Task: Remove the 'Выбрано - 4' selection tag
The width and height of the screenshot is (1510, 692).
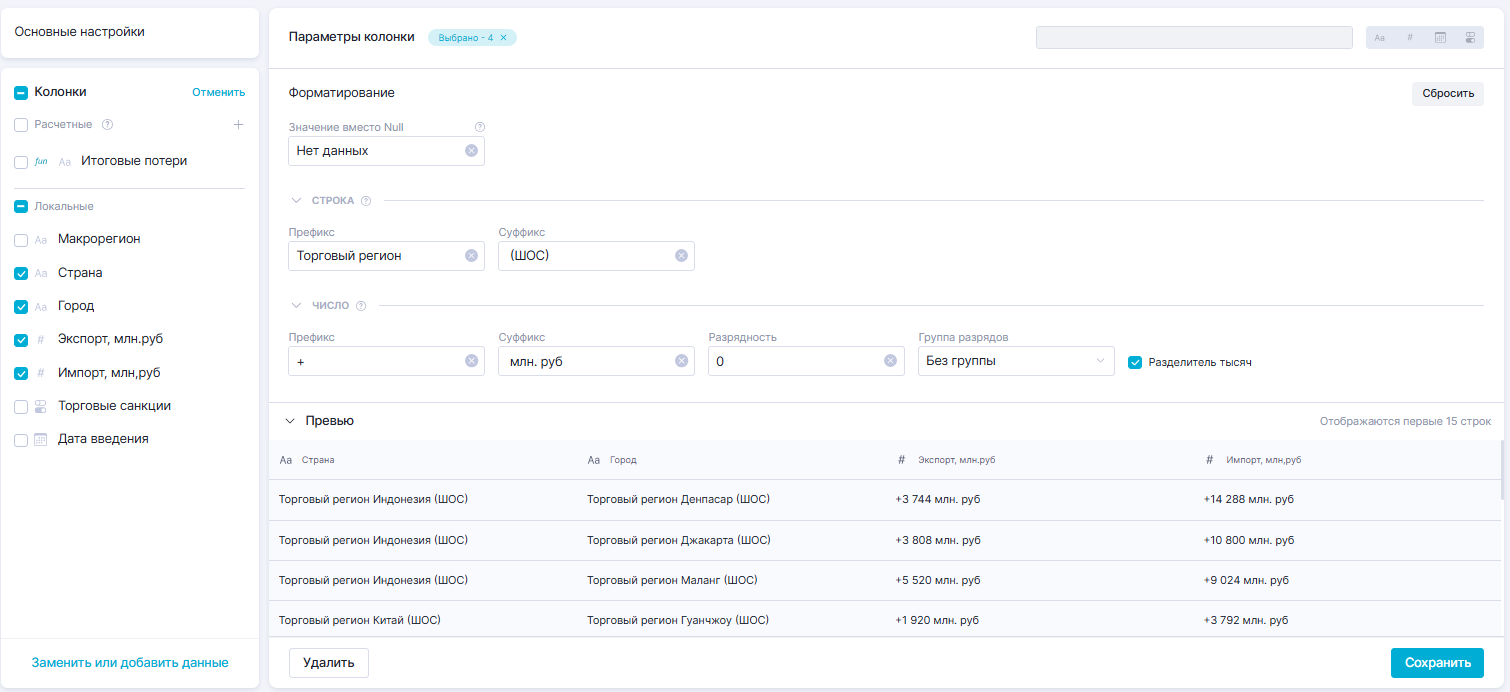Action: pyautogui.click(x=504, y=38)
